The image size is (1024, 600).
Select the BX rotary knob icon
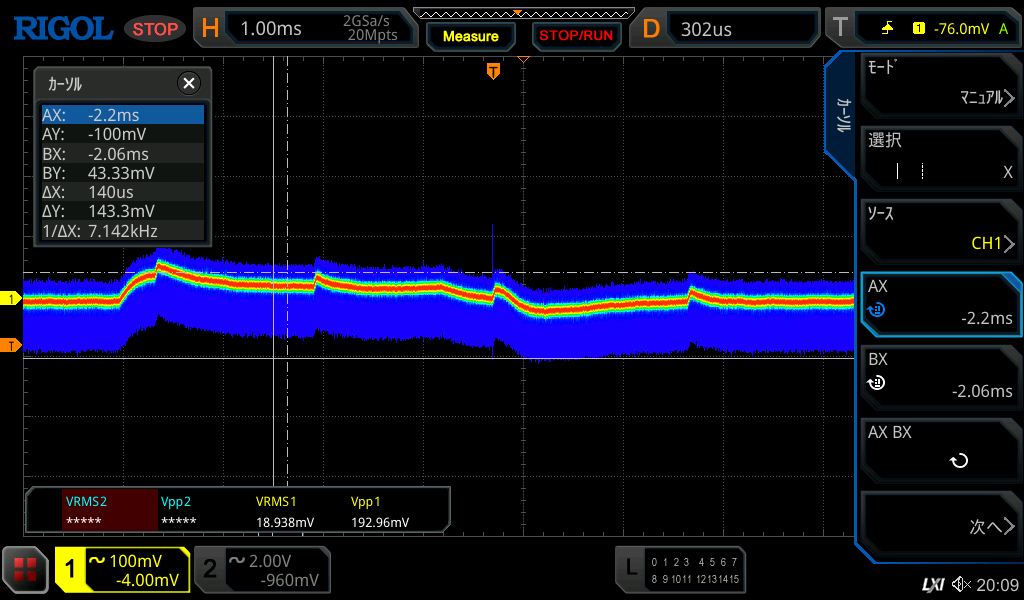pyautogui.click(x=877, y=382)
